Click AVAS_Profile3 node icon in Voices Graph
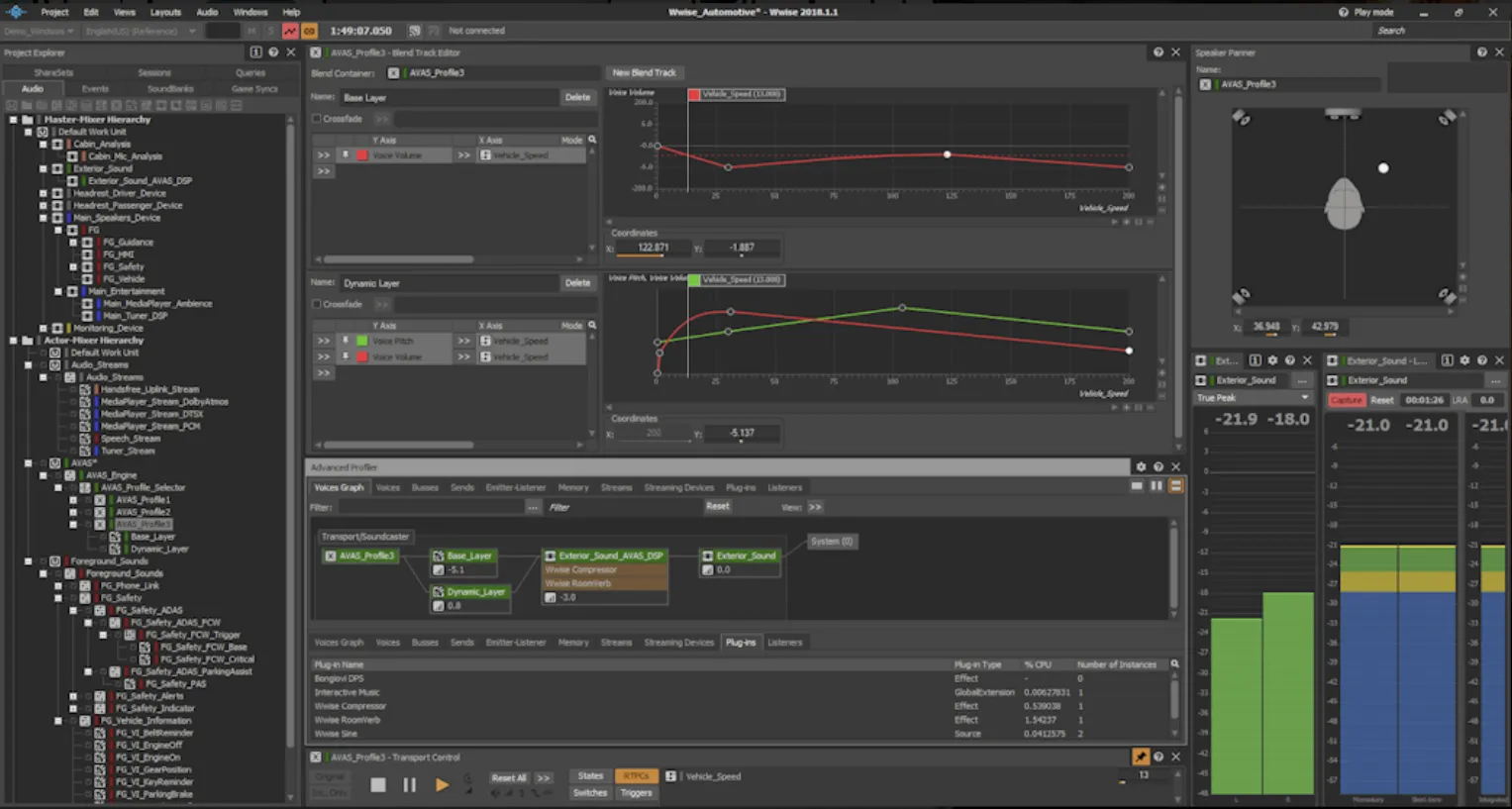 tap(331, 556)
